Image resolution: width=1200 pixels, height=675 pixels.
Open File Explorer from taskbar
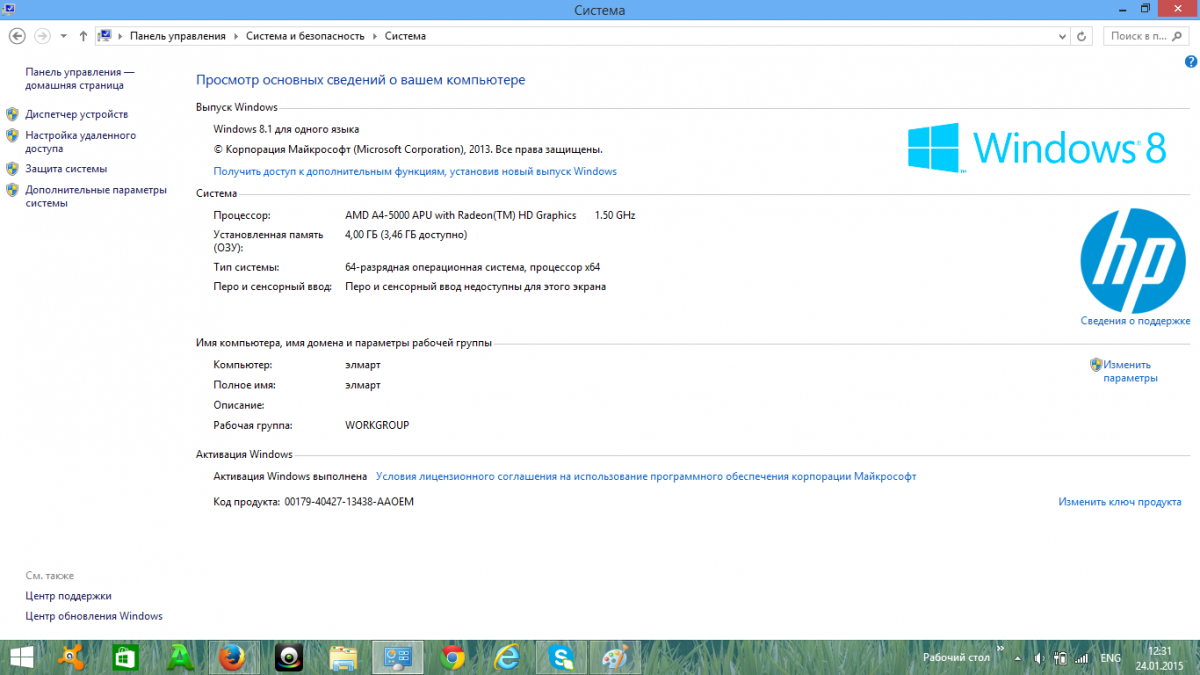(x=344, y=657)
